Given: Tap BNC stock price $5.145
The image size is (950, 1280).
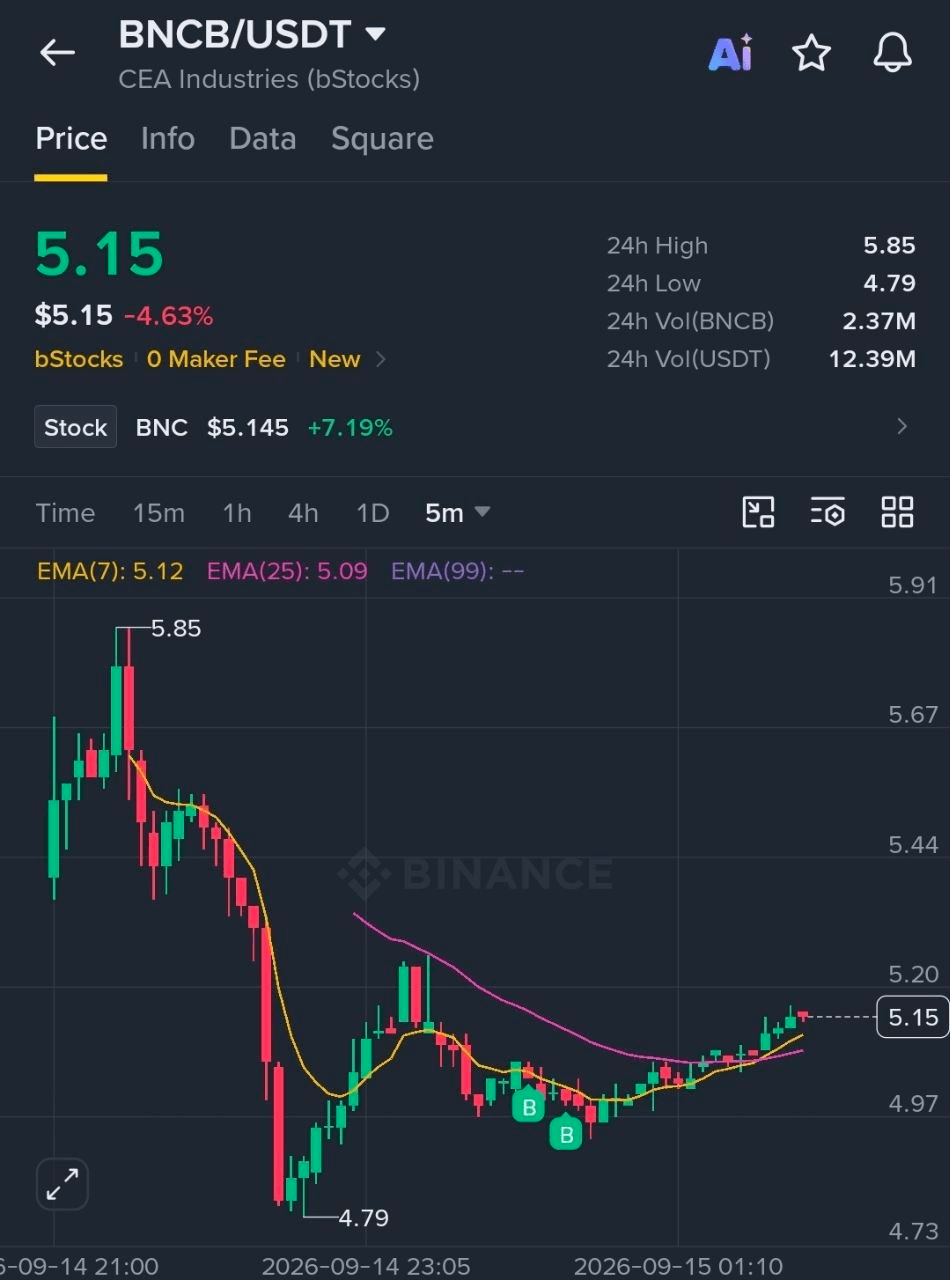Looking at the screenshot, I should point(248,428).
